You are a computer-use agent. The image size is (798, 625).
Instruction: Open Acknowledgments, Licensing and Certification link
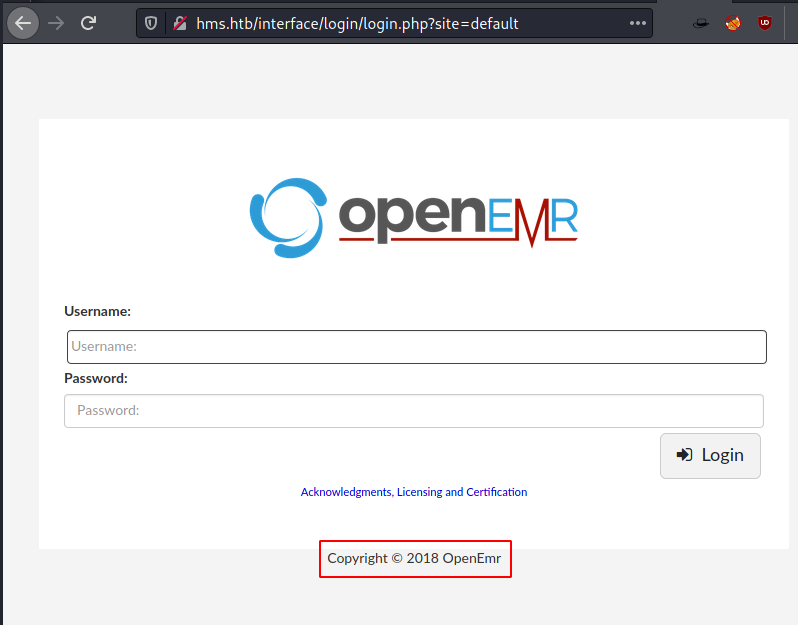coord(414,492)
